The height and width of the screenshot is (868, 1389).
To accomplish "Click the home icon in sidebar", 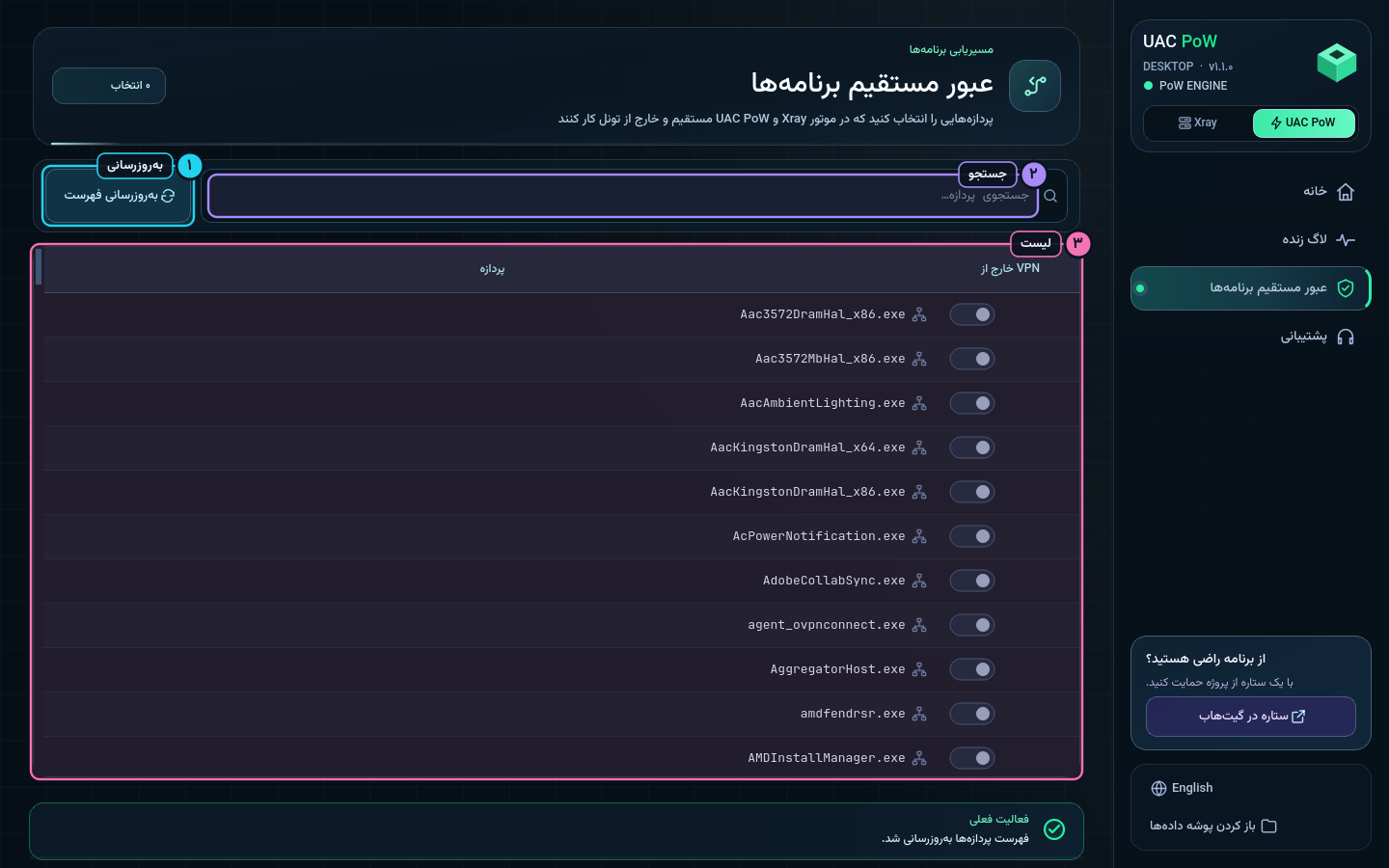I will pyautogui.click(x=1346, y=192).
